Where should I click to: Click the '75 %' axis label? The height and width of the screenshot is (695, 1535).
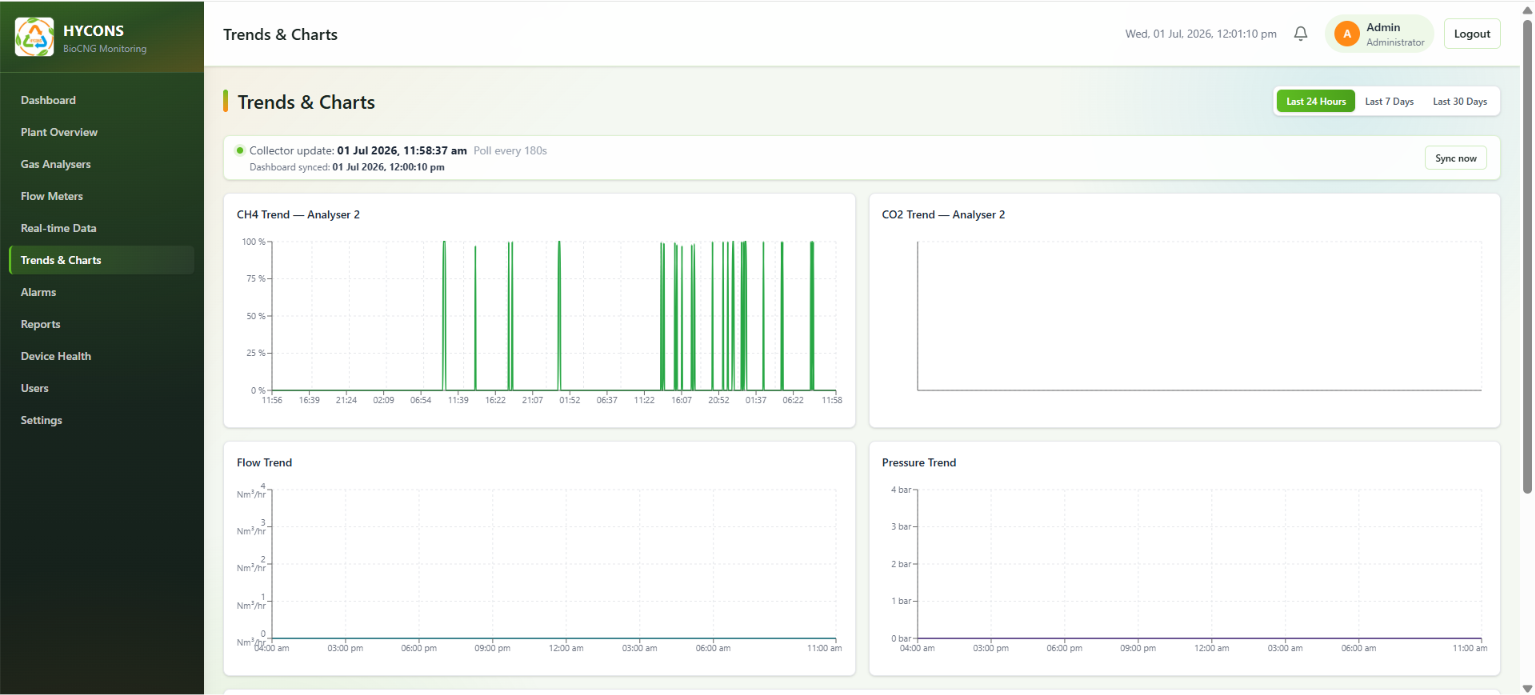256,279
